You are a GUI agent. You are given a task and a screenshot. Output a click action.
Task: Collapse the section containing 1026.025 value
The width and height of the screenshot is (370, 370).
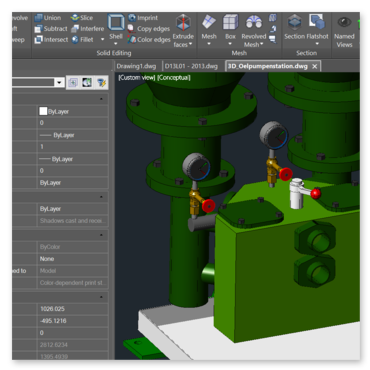click(x=101, y=297)
